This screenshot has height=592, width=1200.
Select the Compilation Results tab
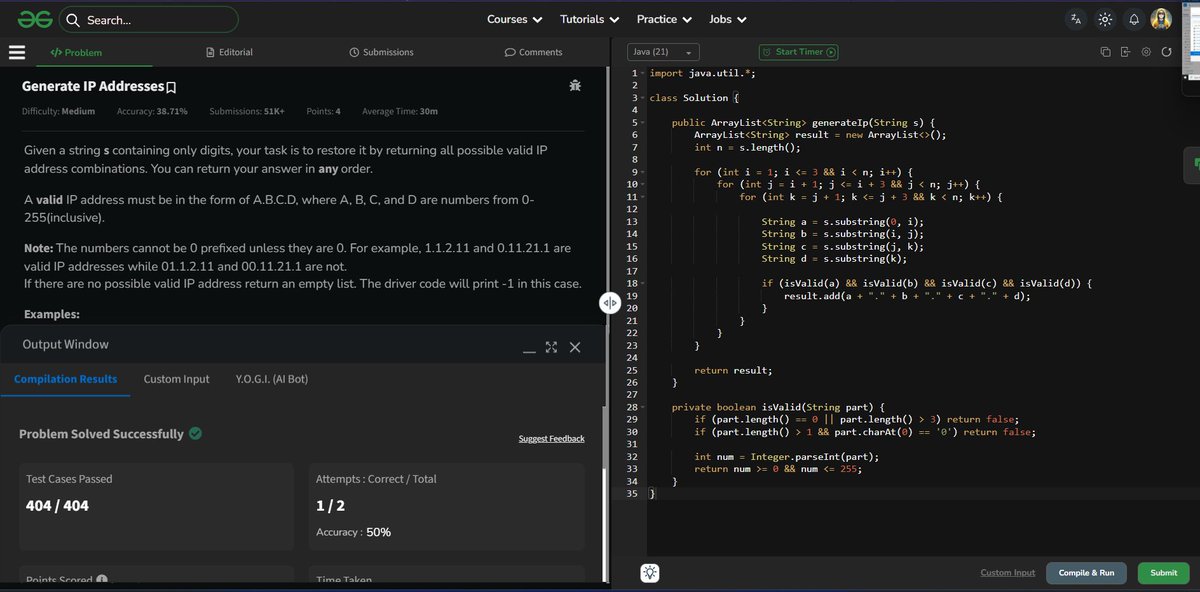(x=65, y=379)
